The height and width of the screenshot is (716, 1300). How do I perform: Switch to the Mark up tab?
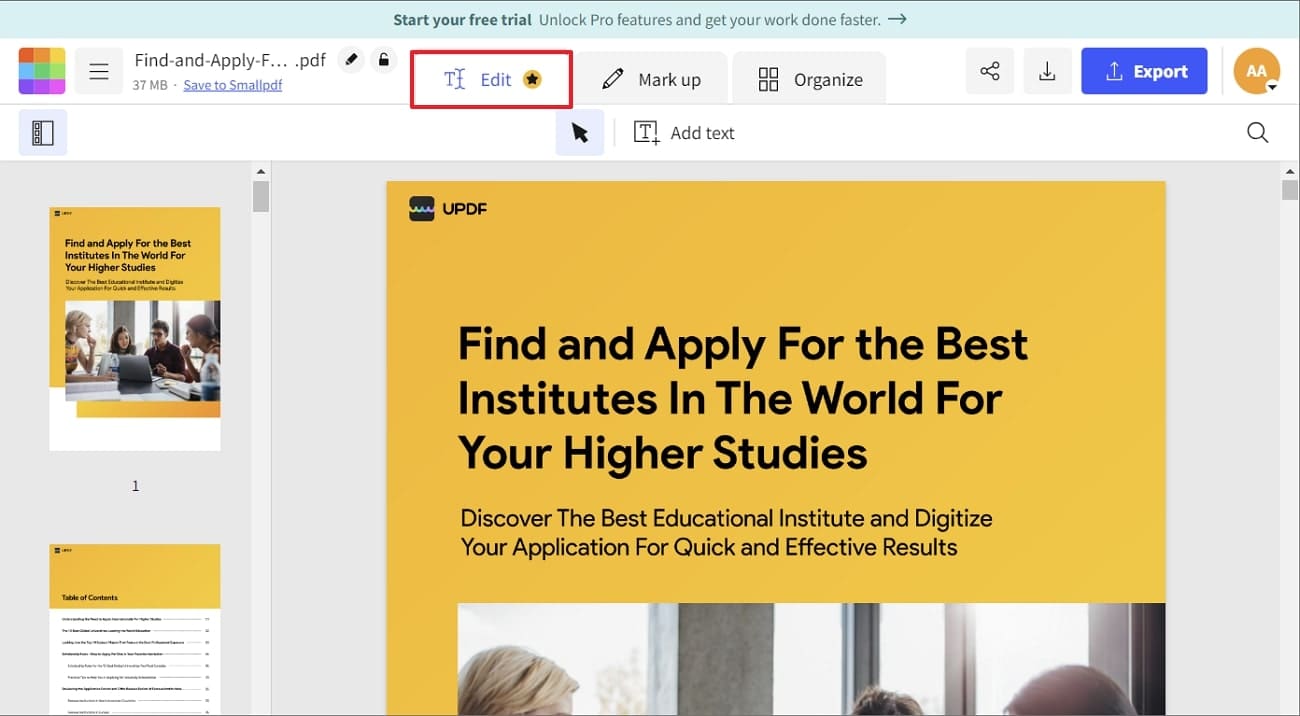[x=652, y=77]
